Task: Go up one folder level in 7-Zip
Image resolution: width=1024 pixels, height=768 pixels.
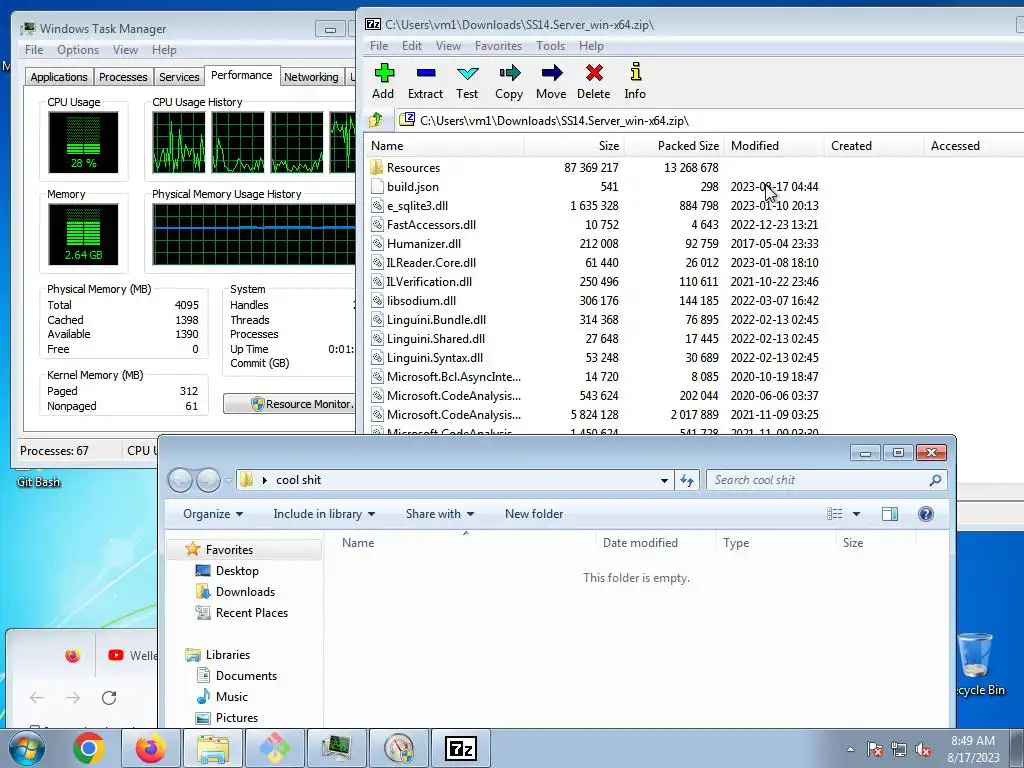Action: [376, 120]
